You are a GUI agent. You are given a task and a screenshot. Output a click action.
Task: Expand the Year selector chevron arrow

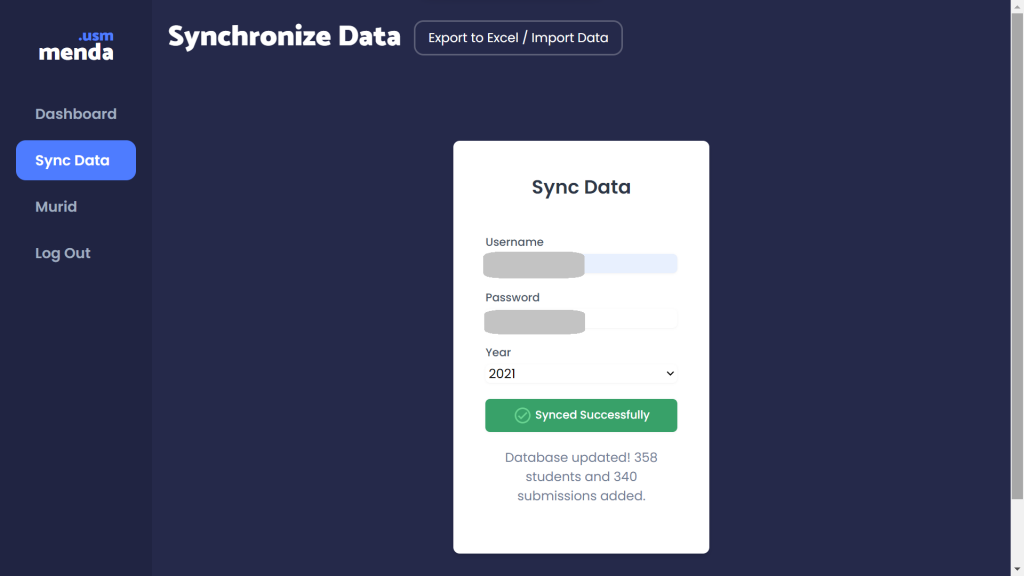point(669,374)
